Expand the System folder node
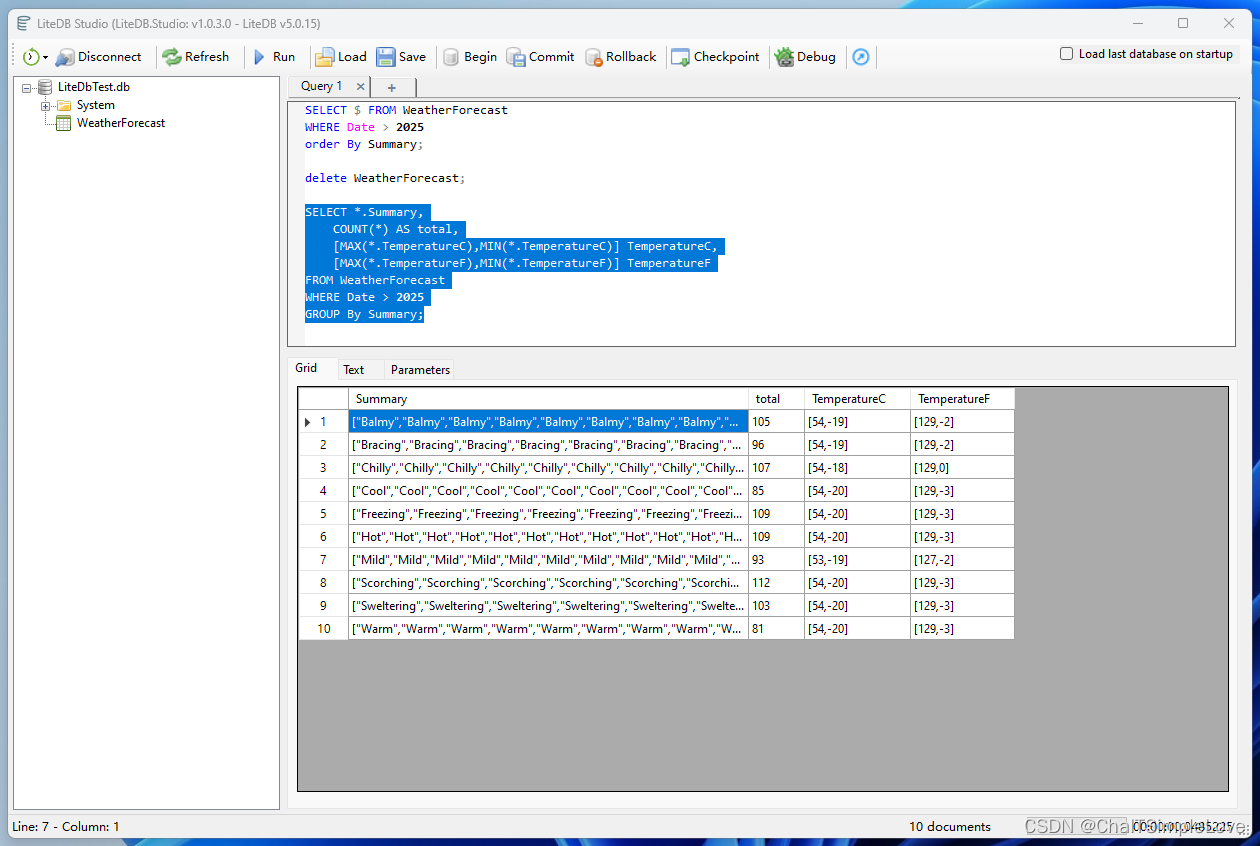 [x=46, y=106]
